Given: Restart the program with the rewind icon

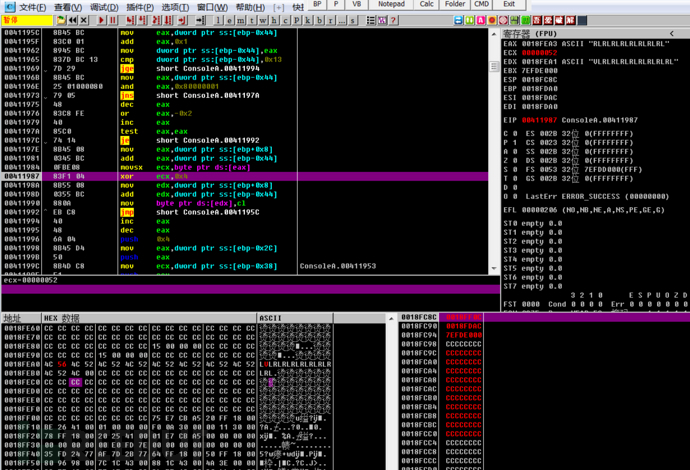Looking at the screenshot, I should [x=73, y=20].
